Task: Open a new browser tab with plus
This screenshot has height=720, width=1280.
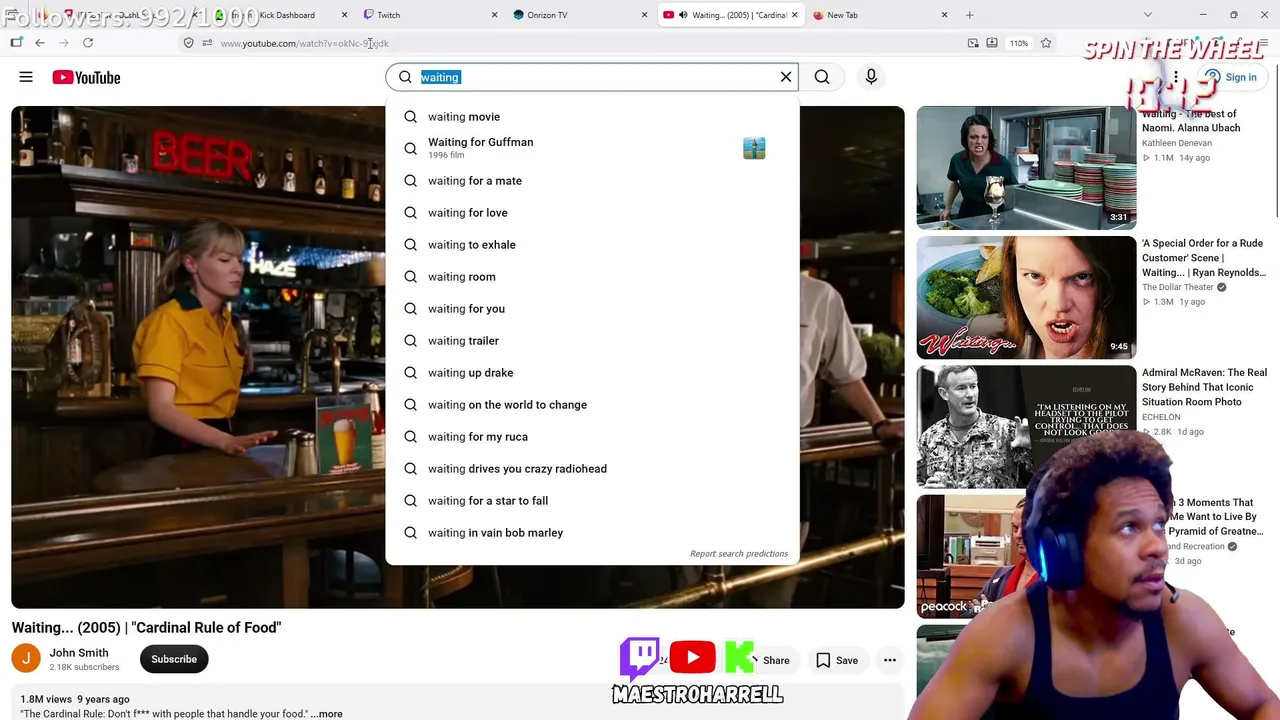Action: (x=969, y=15)
